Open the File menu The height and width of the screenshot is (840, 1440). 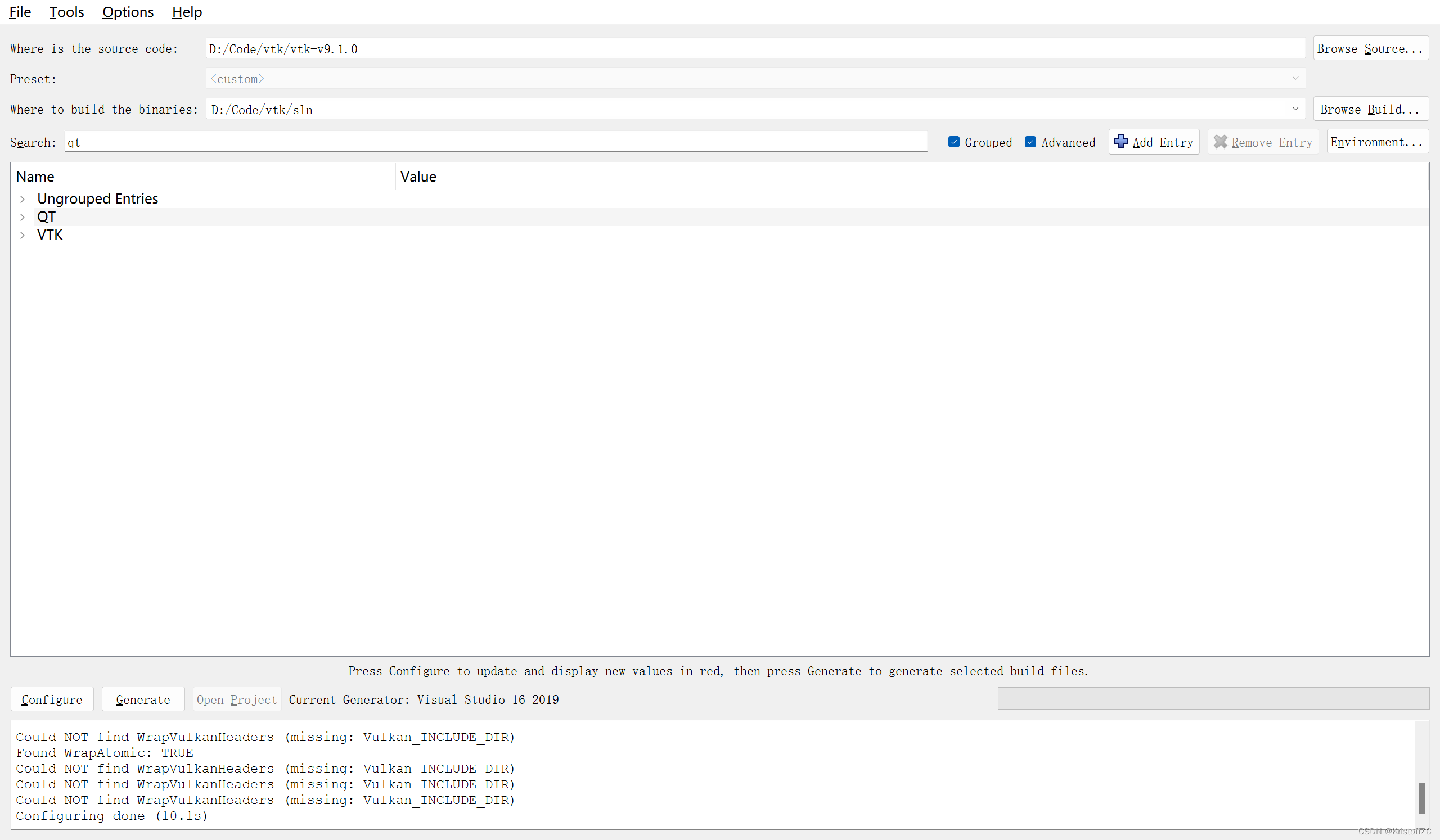[x=20, y=12]
